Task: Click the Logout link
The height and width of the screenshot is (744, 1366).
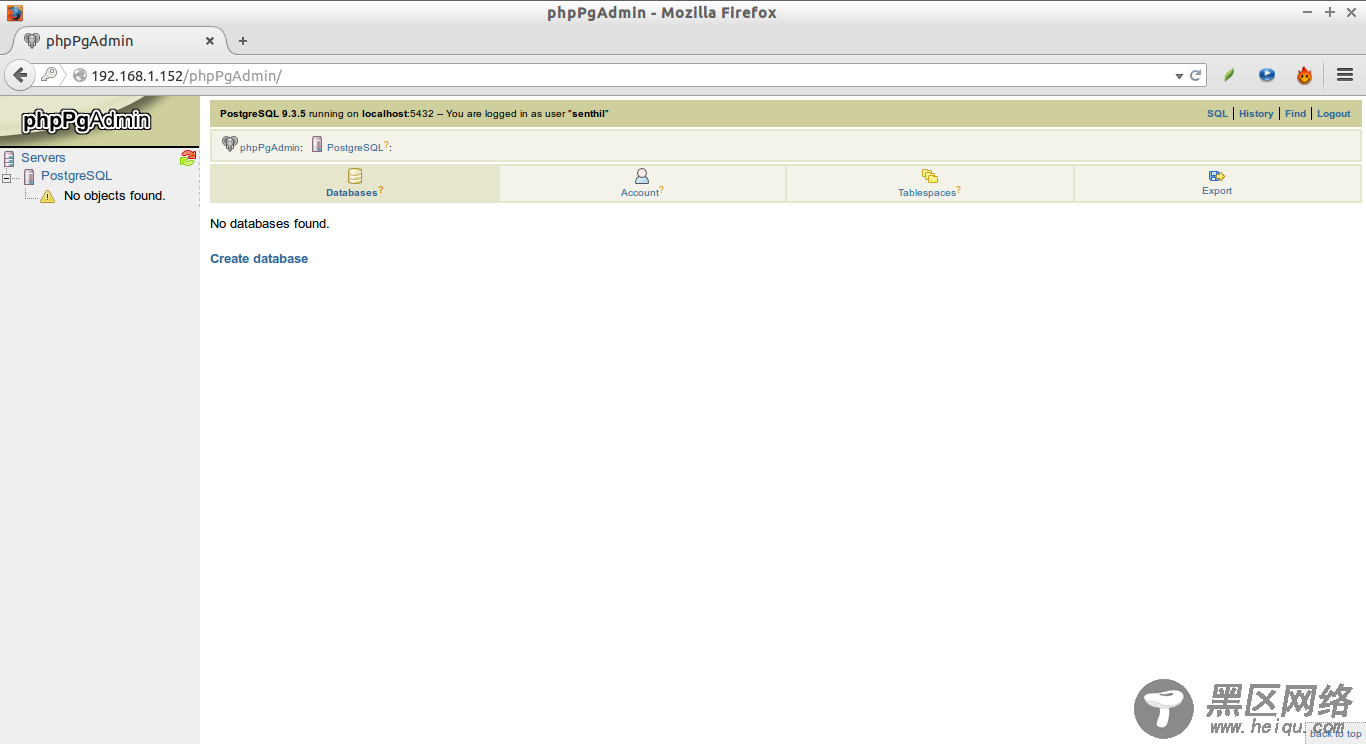Action: point(1333,114)
